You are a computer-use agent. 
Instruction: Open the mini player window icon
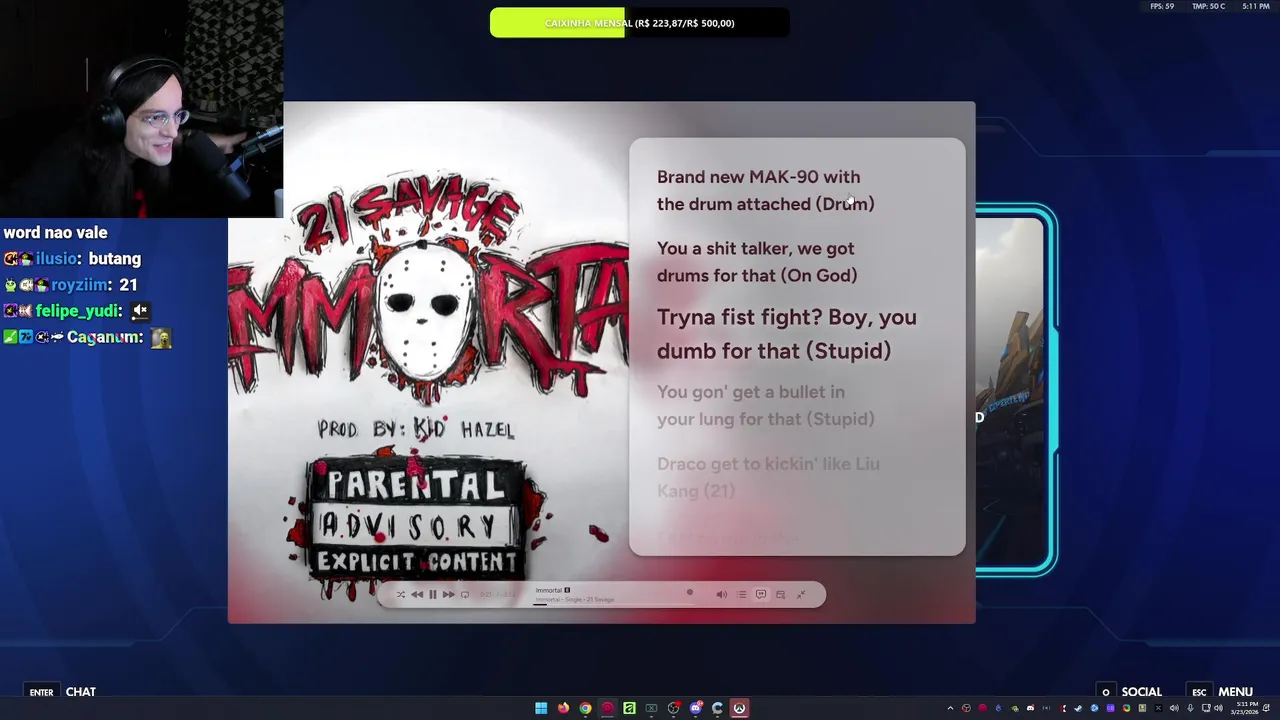coord(780,594)
